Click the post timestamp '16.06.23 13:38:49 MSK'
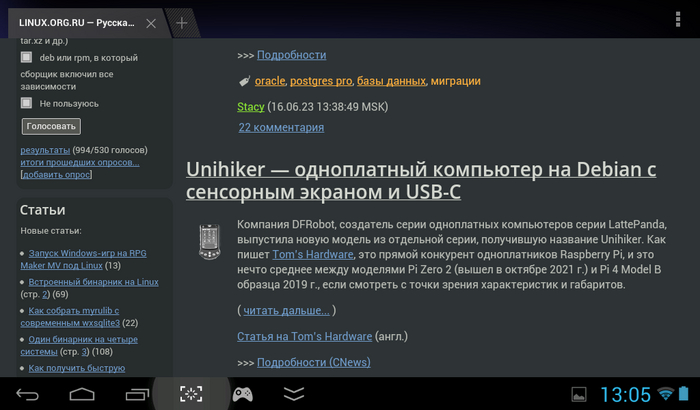Image resolution: width=700 pixels, height=410 pixels. coord(328,107)
